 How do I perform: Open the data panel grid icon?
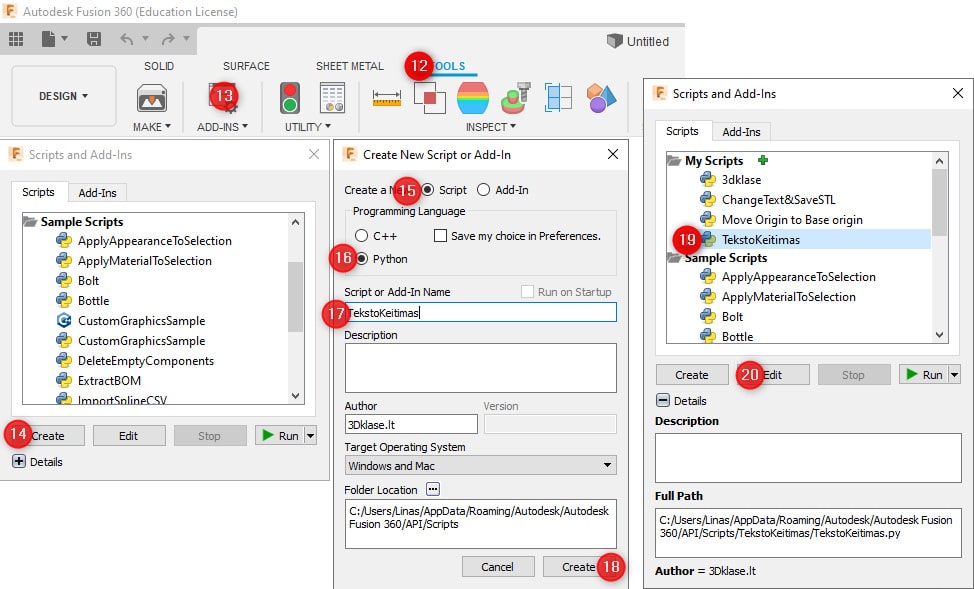tap(16, 39)
